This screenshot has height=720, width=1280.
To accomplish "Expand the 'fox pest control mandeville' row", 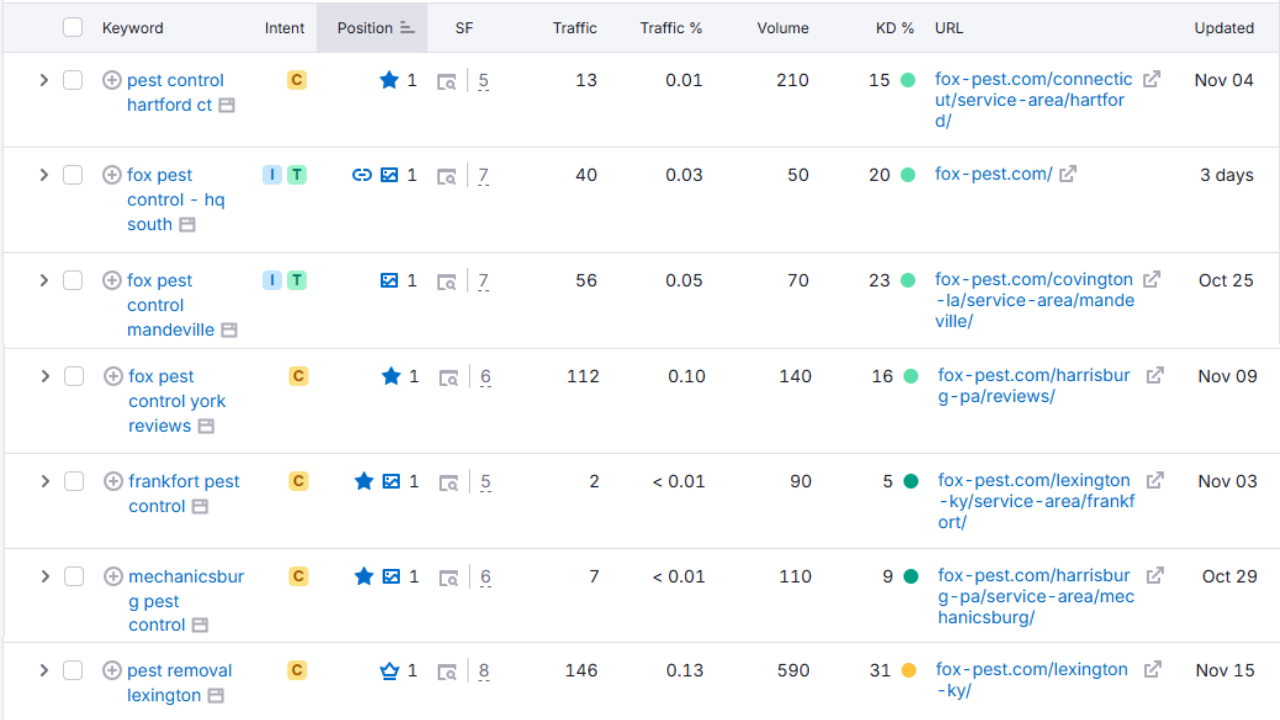I will (x=44, y=280).
